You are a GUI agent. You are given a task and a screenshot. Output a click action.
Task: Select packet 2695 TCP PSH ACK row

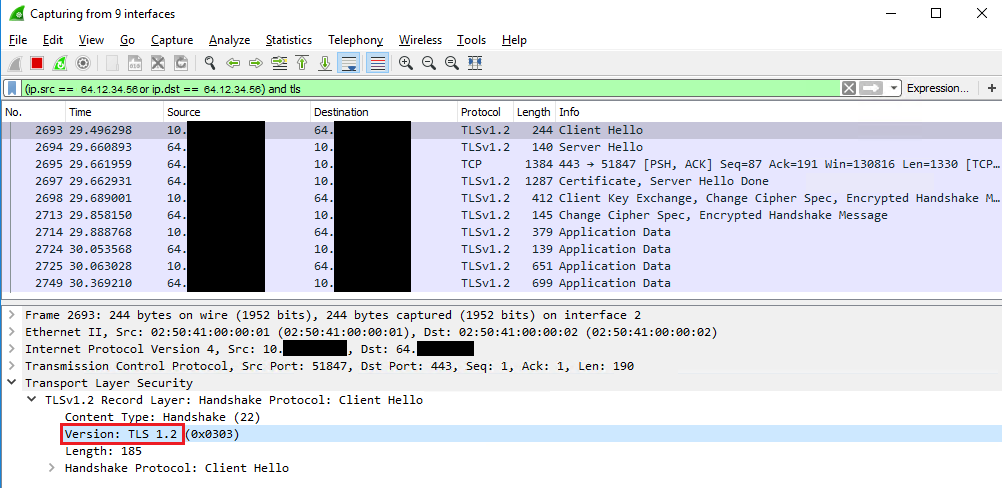501,164
